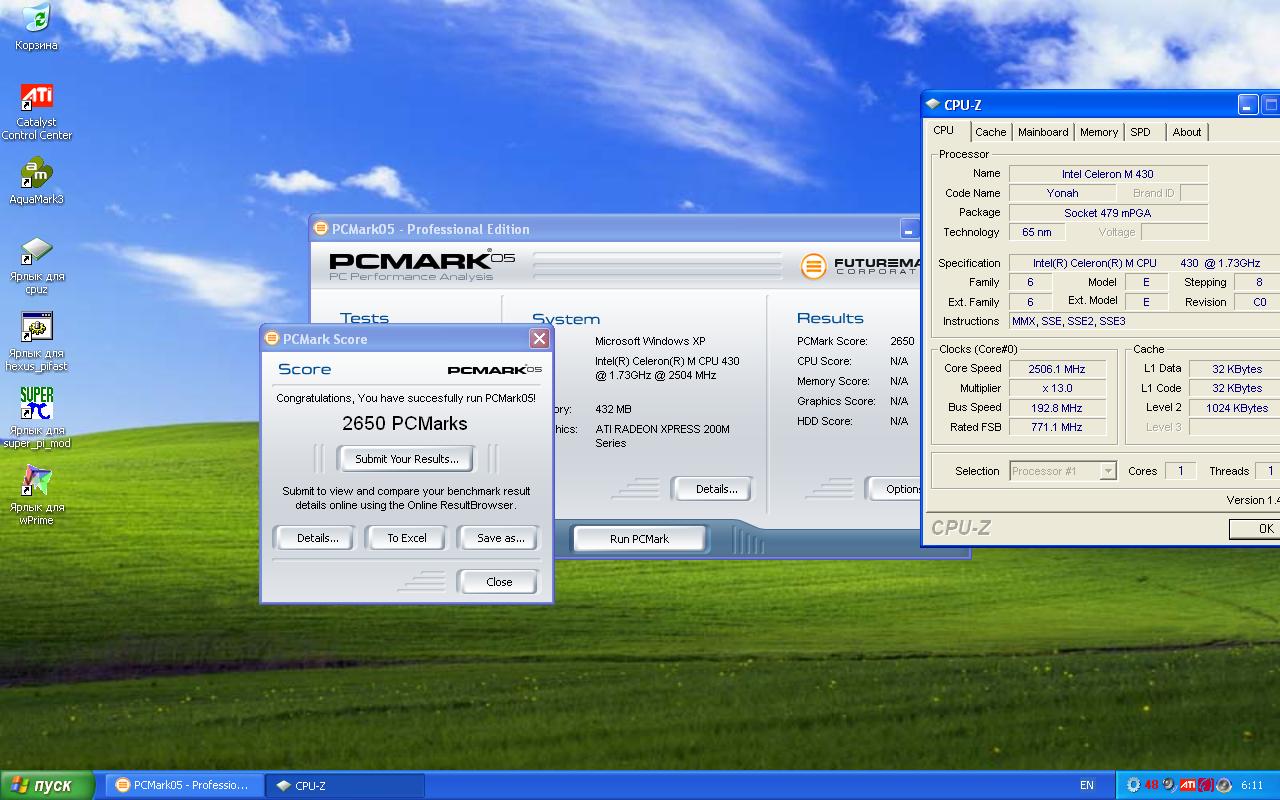Click the Save as button
The width and height of the screenshot is (1280, 800).
click(x=500, y=538)
